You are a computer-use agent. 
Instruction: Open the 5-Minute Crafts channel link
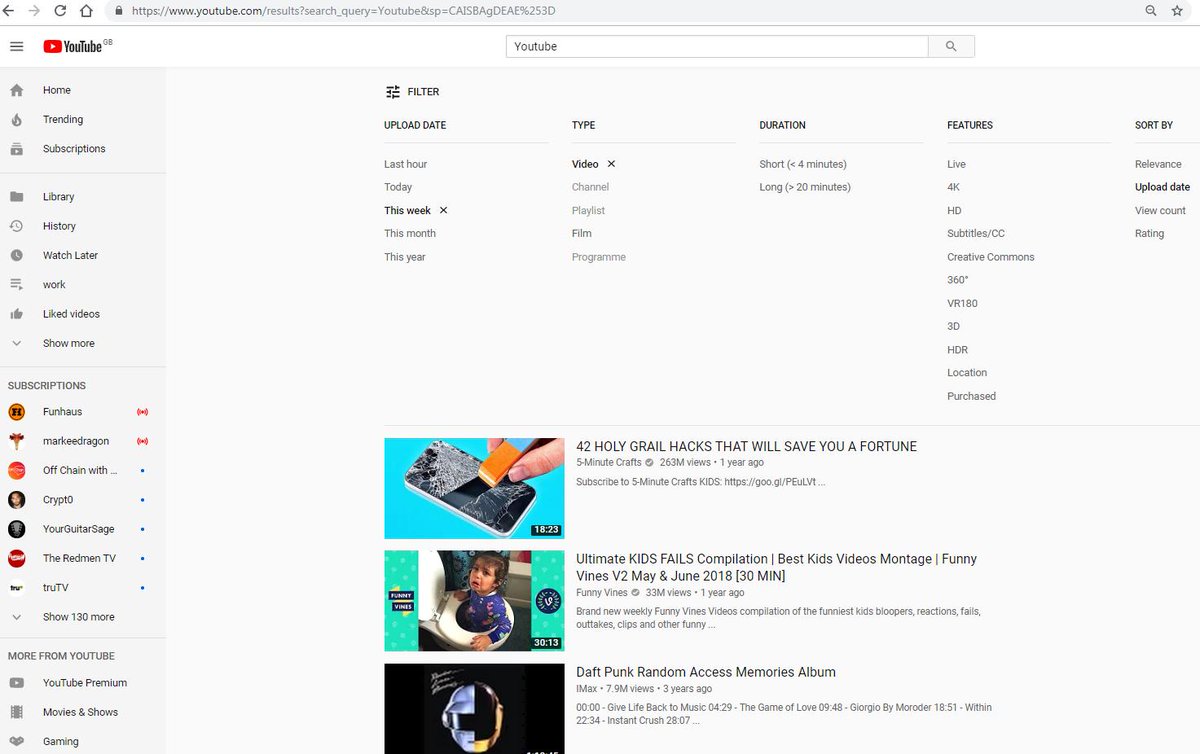coord(608,463)
